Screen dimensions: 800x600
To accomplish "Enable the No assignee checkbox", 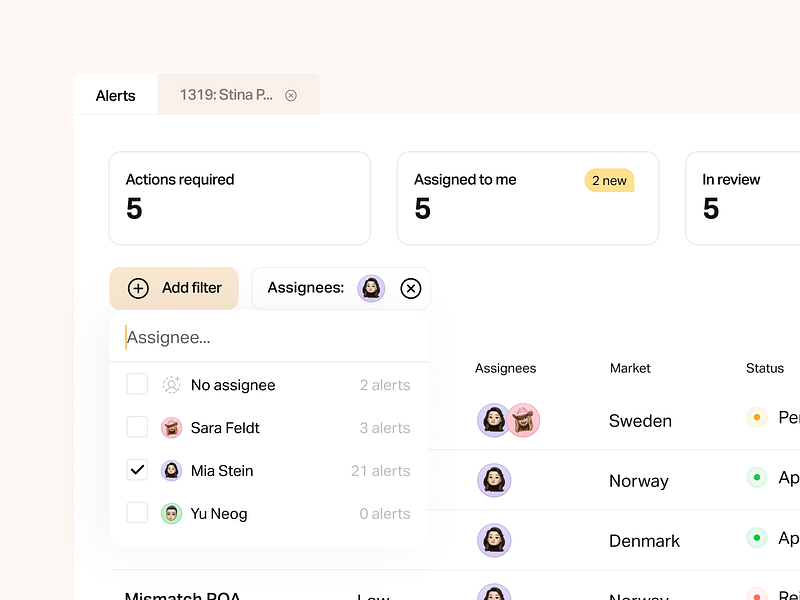I will pyautogui.click(x=137, y=384).
